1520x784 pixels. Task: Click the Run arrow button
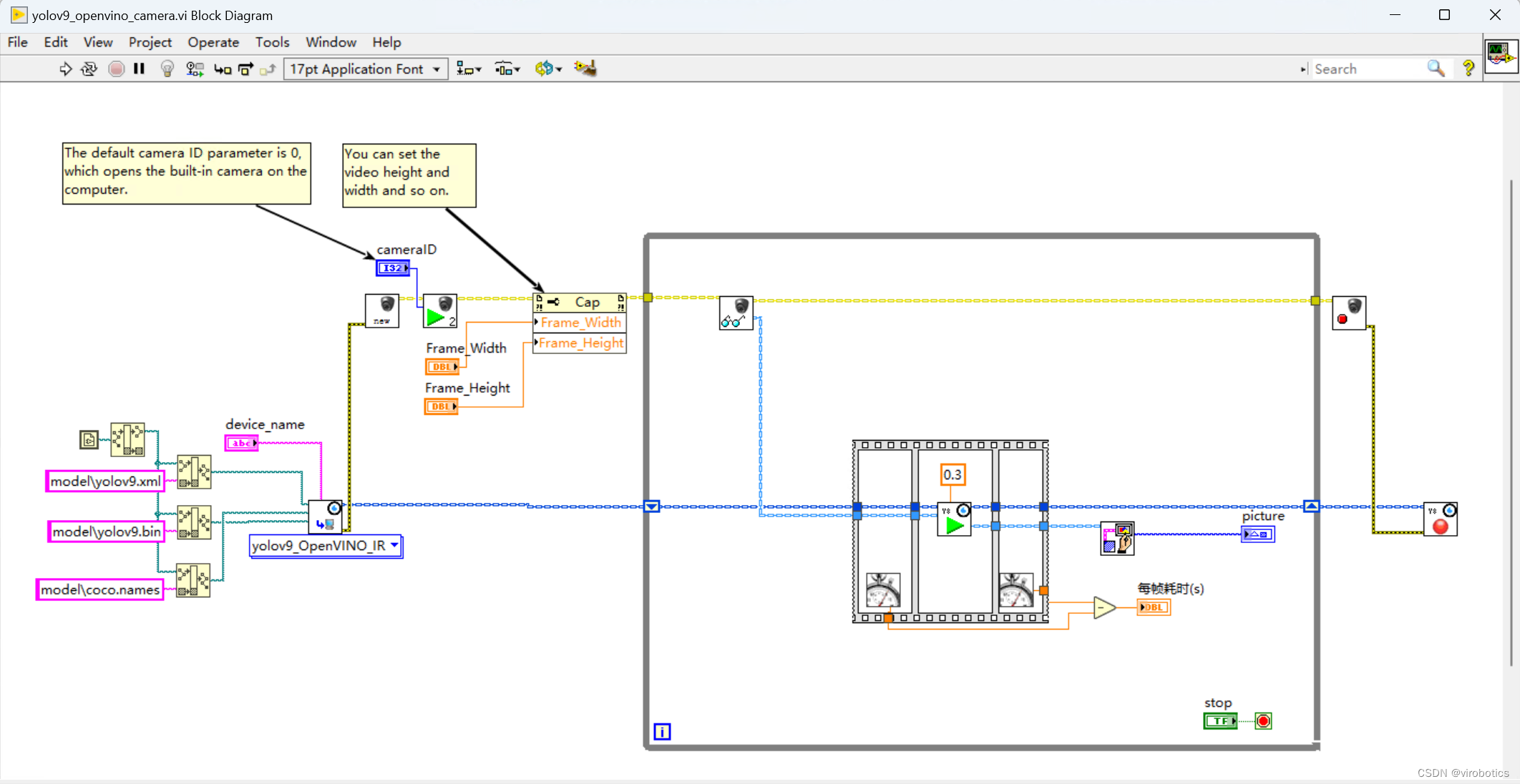65,69
